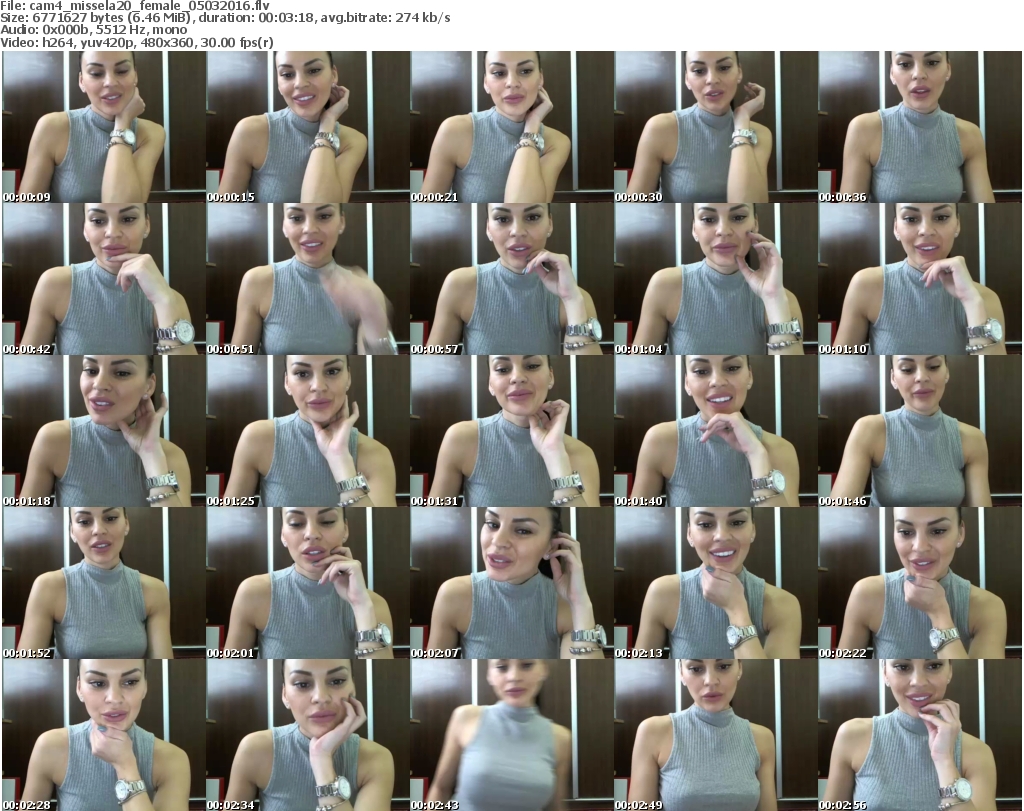Select the thumbnail frame at 00:01:25
The image size is (1024, 811).
(x=308, y=431)
